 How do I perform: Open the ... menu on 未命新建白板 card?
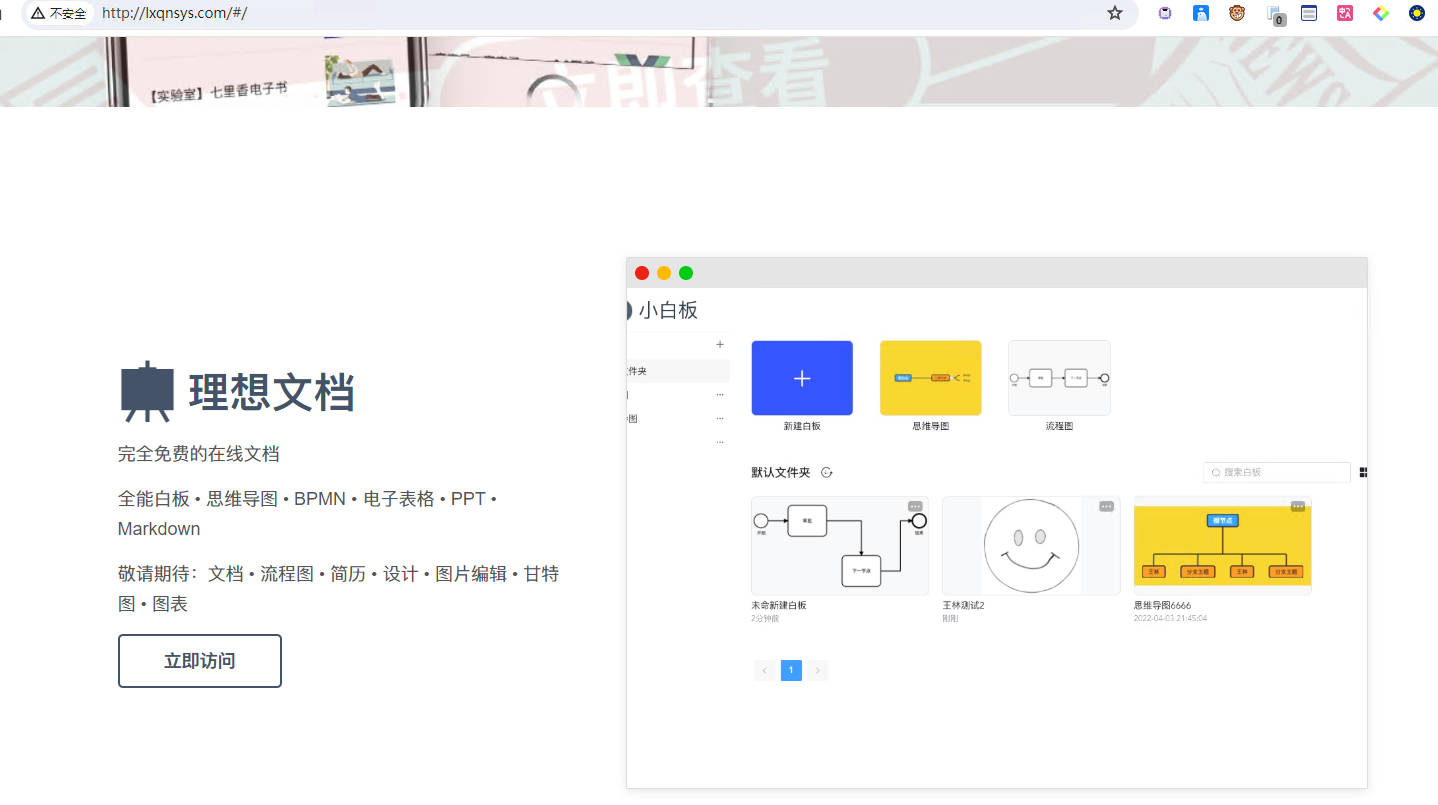tap(915, 507)
